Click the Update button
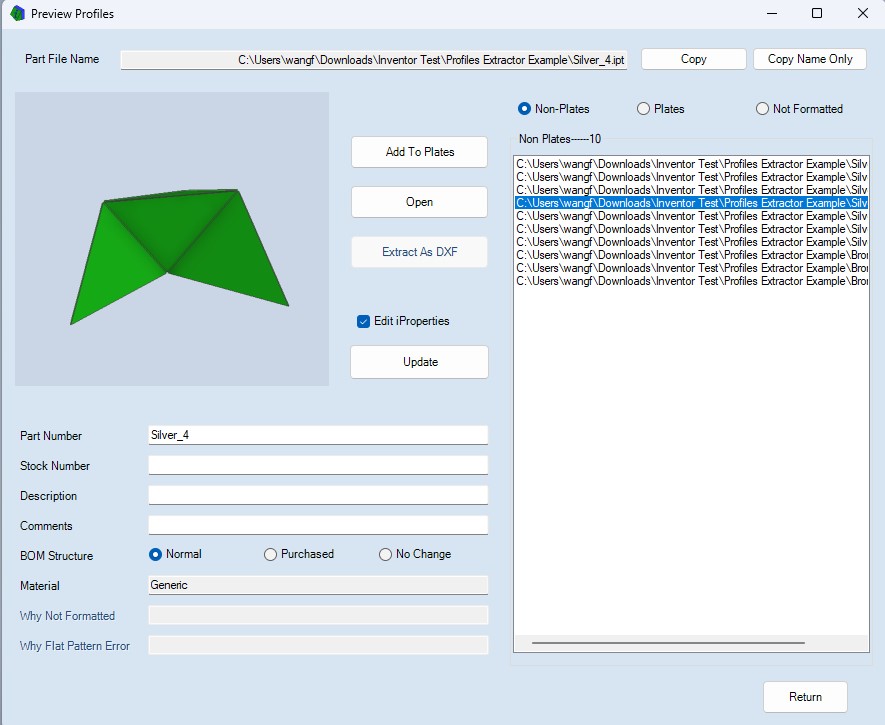 click(419, 362)
